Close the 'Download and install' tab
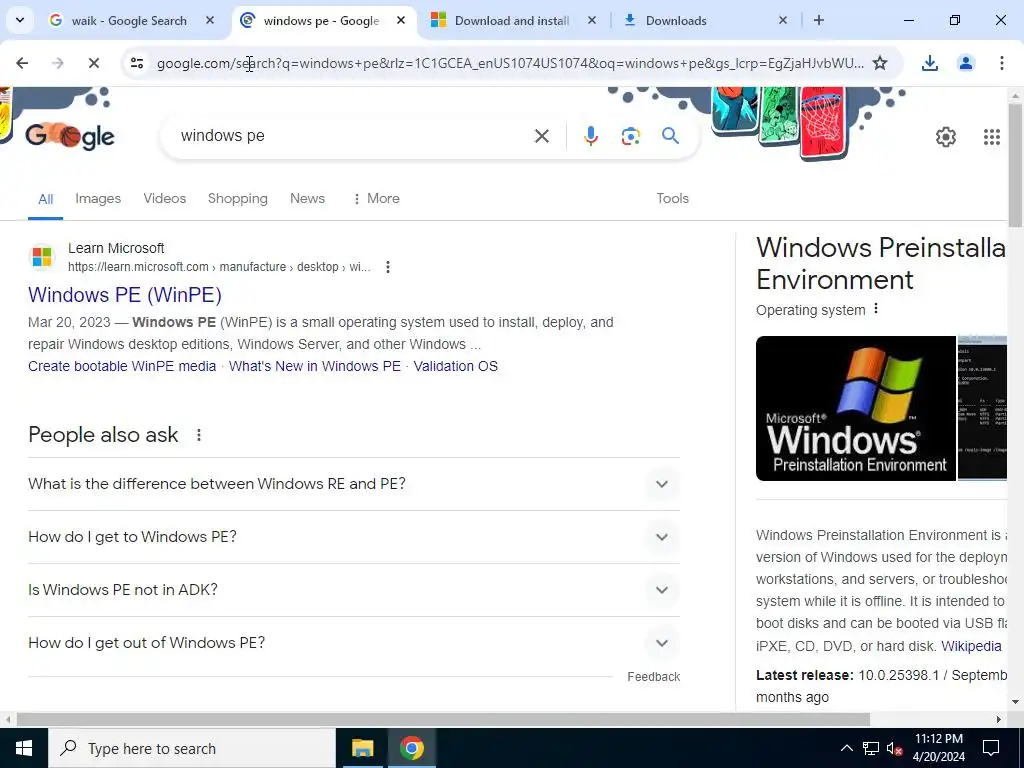Image resolution: width=1024 pixels, height=768 pixels. pyautogui.click(x=592, y=20)
